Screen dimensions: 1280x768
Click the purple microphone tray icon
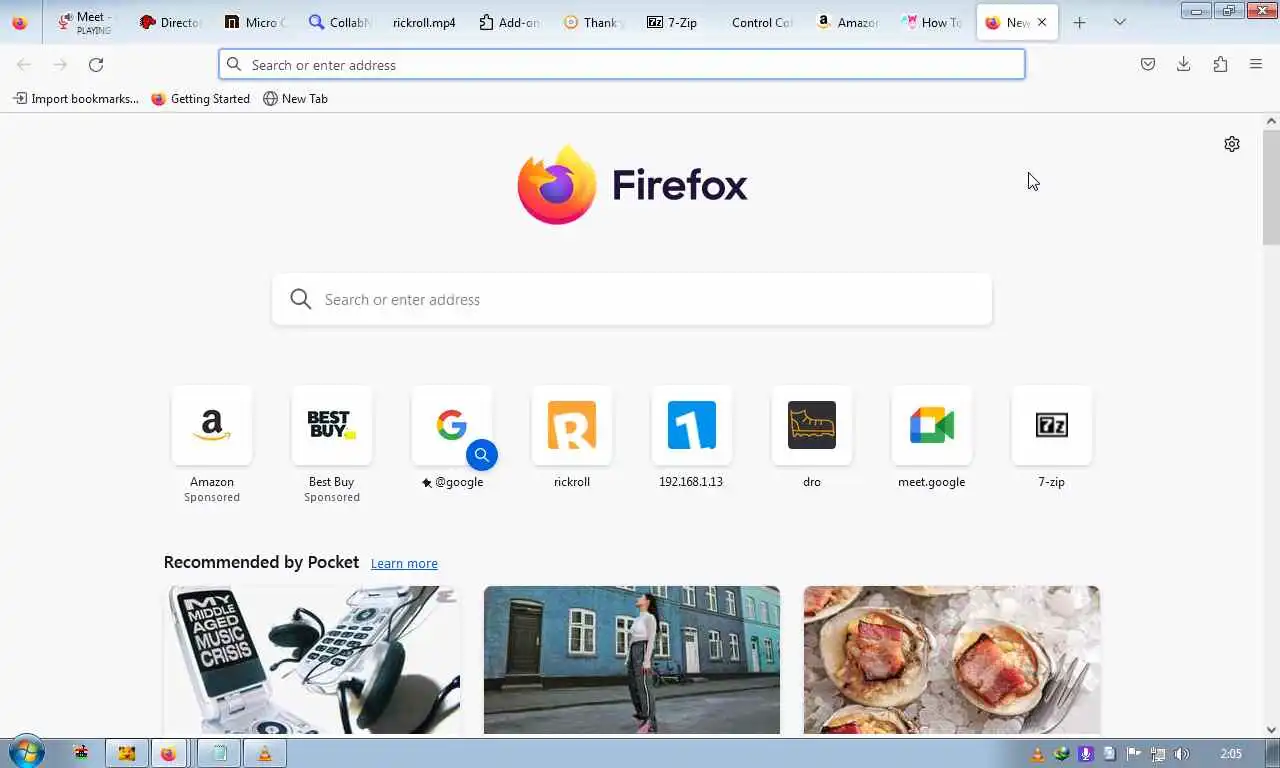coord(1086,754)
